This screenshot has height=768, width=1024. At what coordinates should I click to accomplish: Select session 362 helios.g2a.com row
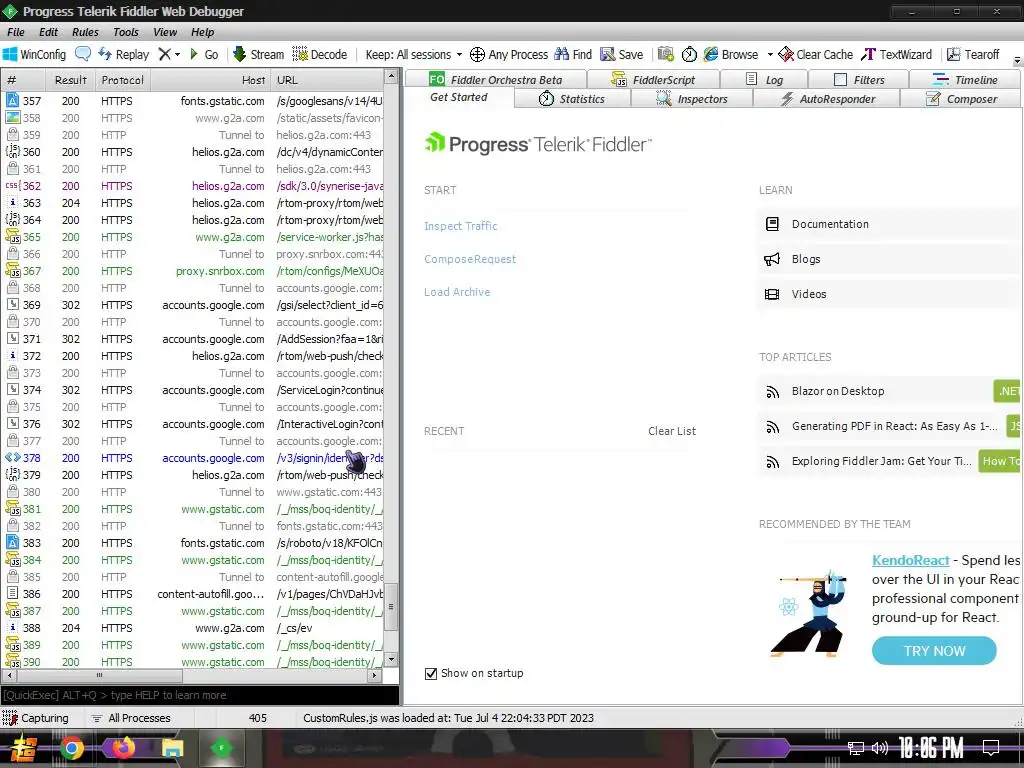click(194, 186)
